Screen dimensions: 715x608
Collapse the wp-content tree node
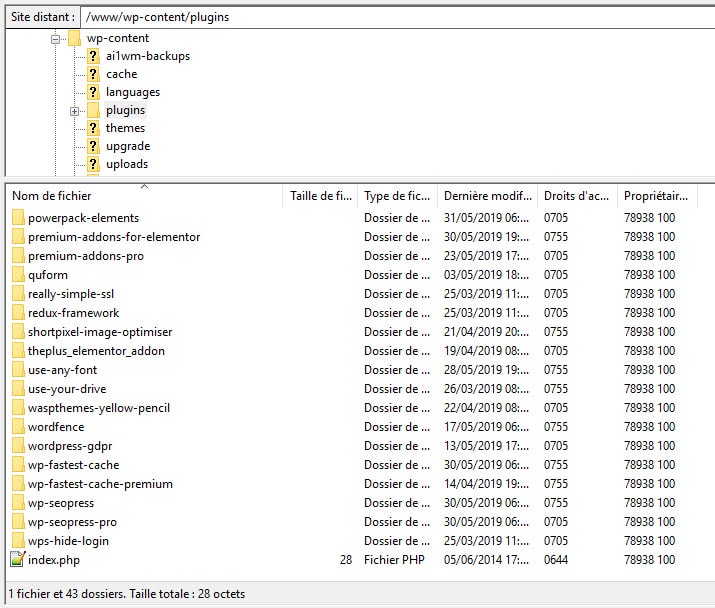coord(55,39)
